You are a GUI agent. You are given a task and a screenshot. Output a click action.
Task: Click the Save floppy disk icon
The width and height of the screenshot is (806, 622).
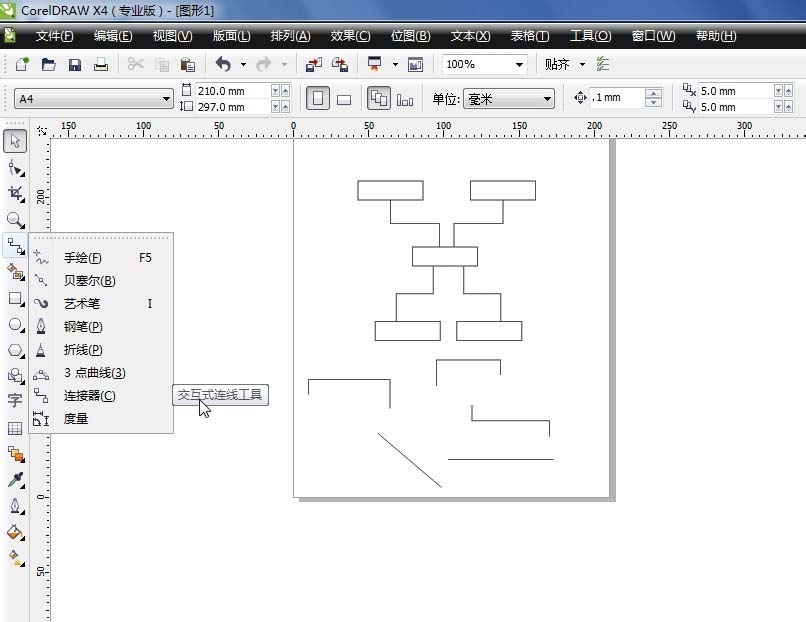coord(75,65)
